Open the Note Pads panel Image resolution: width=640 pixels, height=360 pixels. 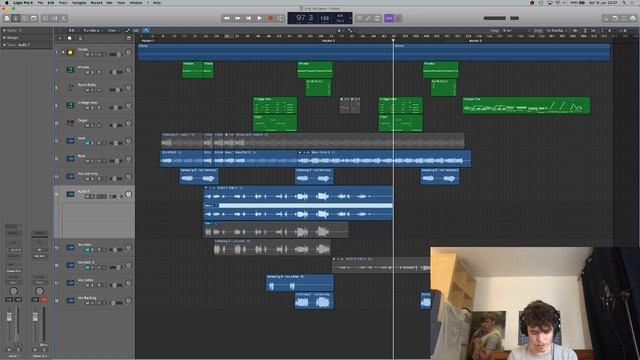(615, 18)
